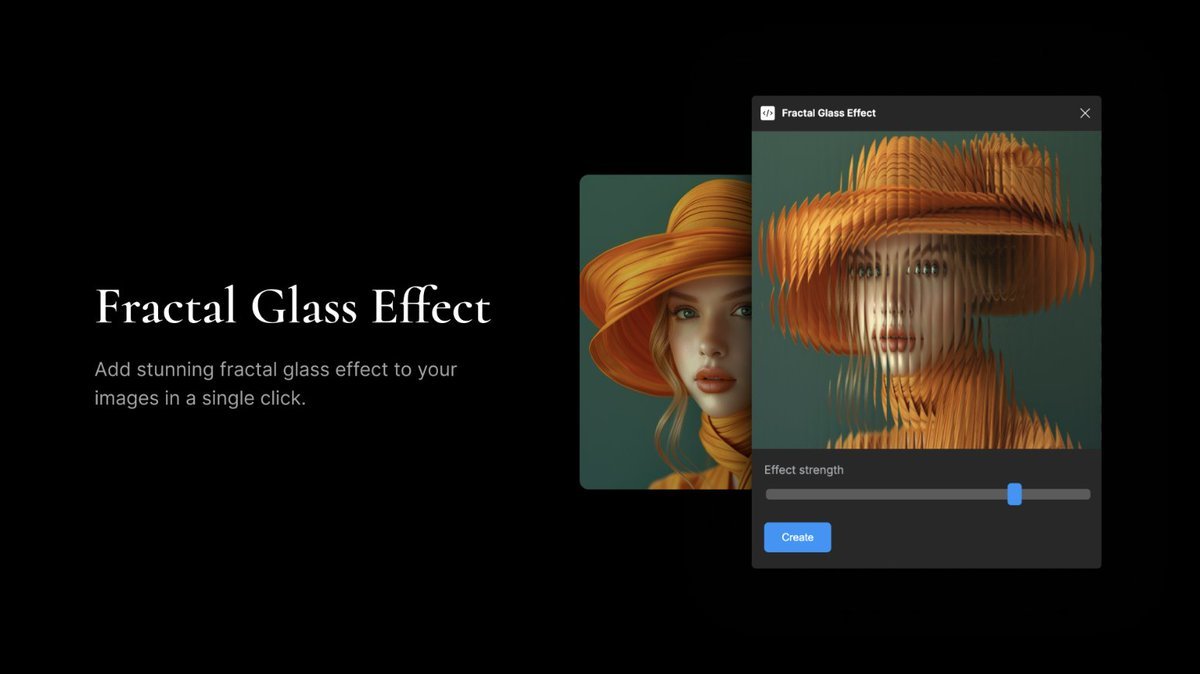Viewport: 1200px width, 674px height.
Task: Click the slider track right of the handle
Action: coord(1056,494)
